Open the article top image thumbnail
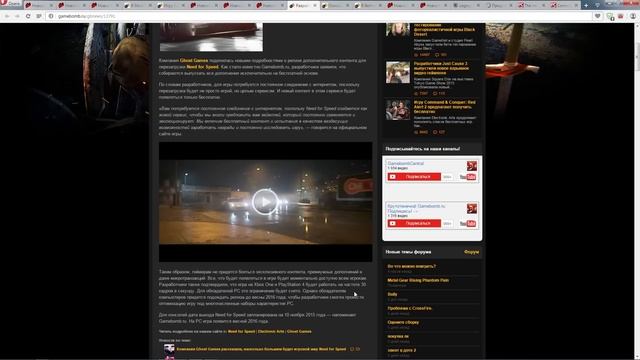 (x=211, y=37)
